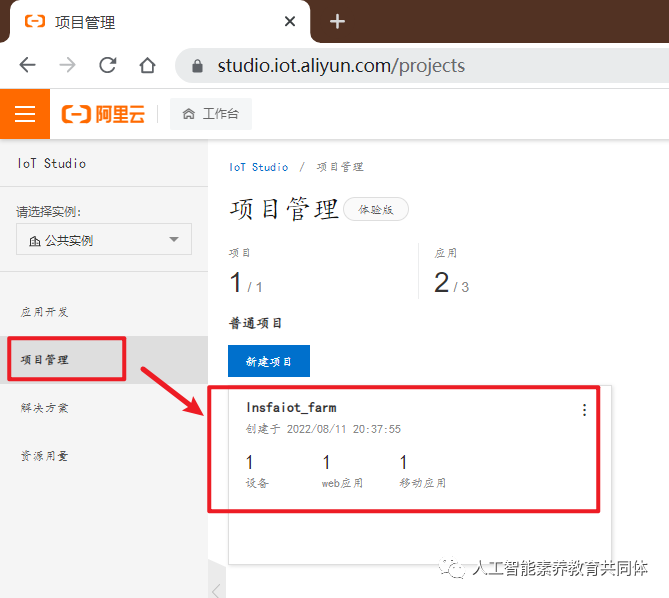Click the 项目 count 1/1
This screenshot has height=598, width=669.
[246, 282]
